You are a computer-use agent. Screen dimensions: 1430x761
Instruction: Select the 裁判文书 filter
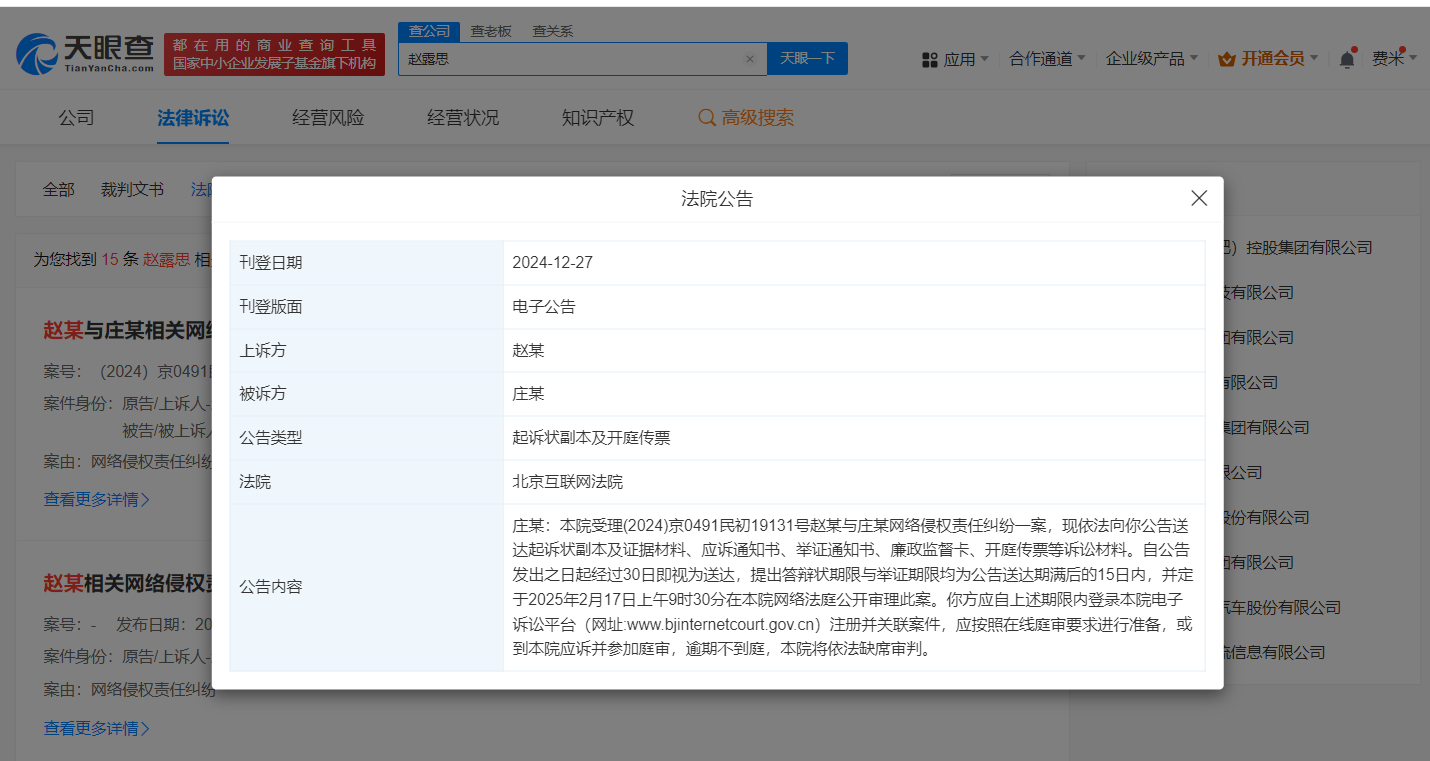click(132, 189)
